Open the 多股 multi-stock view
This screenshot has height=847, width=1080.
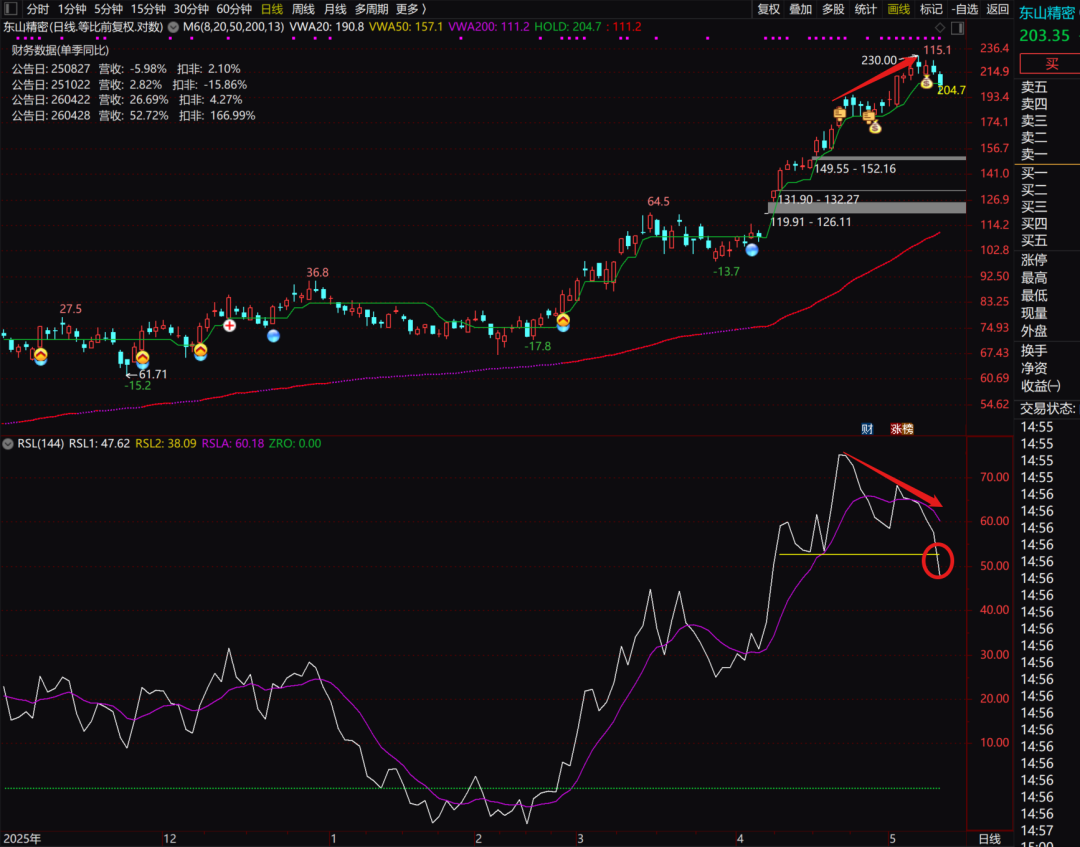pyautogui.click(x=833, y=9)
